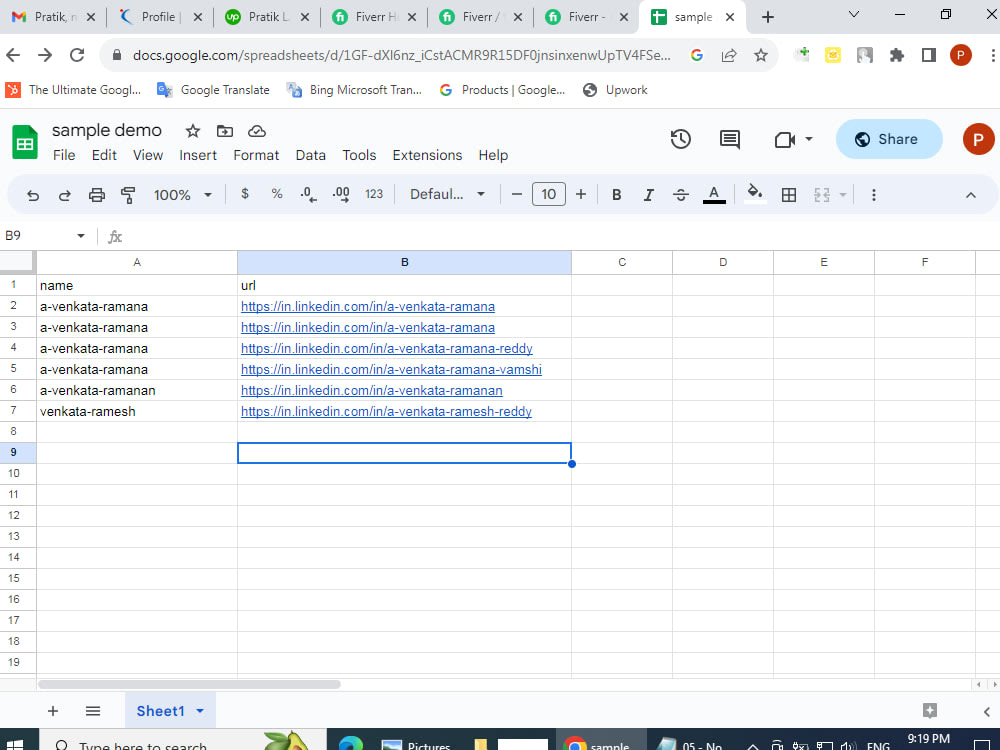The width and height of the screenshot is (1000, 750).
Task: Open version history clock icon
Action: [x=680, y=139]
